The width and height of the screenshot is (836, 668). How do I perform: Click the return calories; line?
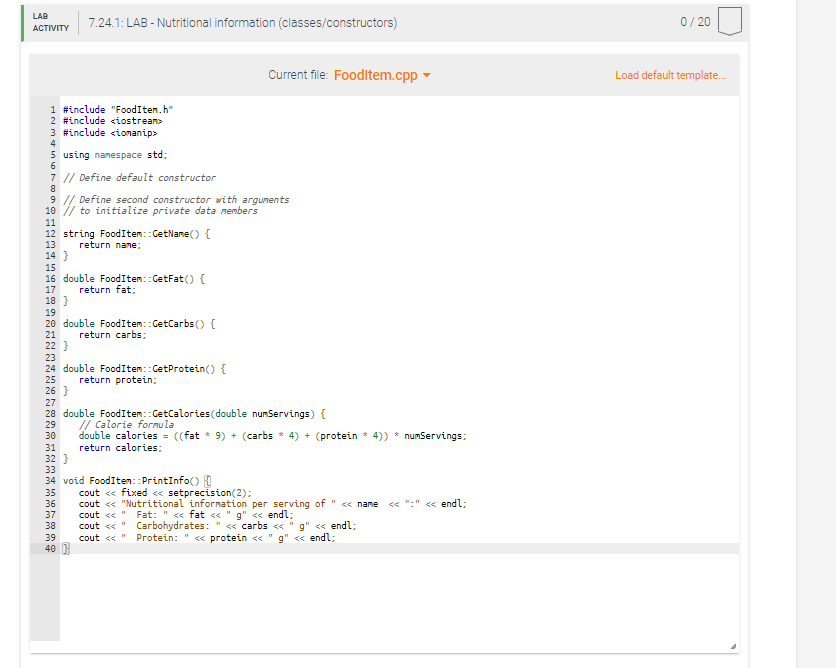[120, 448]
